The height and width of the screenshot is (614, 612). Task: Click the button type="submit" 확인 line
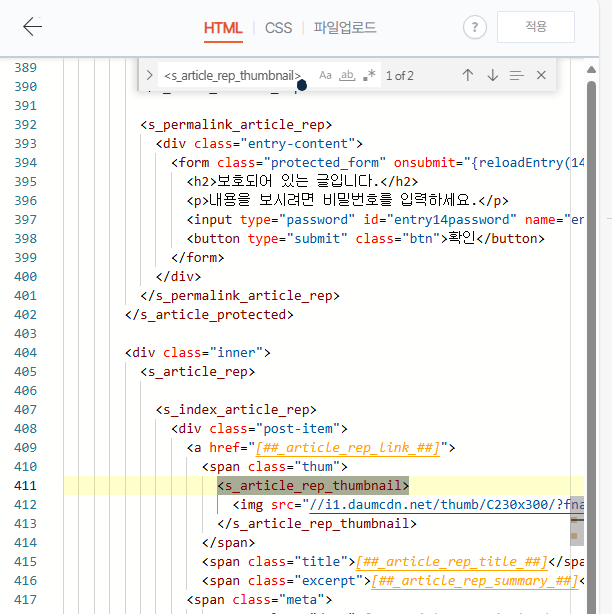pyautogui.click(x=365, y=238)
